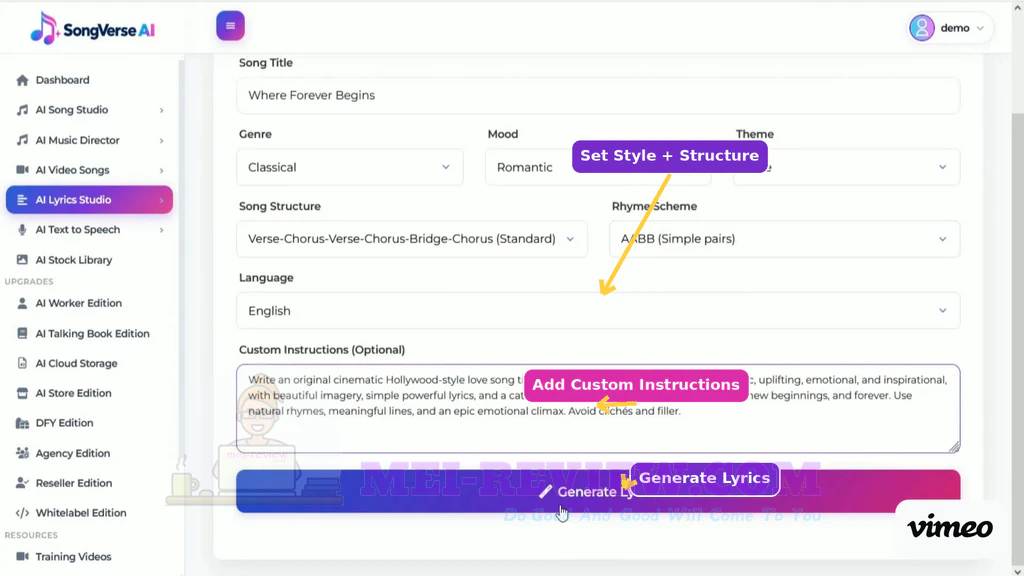Click the Whitelabel Edition code icon

tap(22, 513)
